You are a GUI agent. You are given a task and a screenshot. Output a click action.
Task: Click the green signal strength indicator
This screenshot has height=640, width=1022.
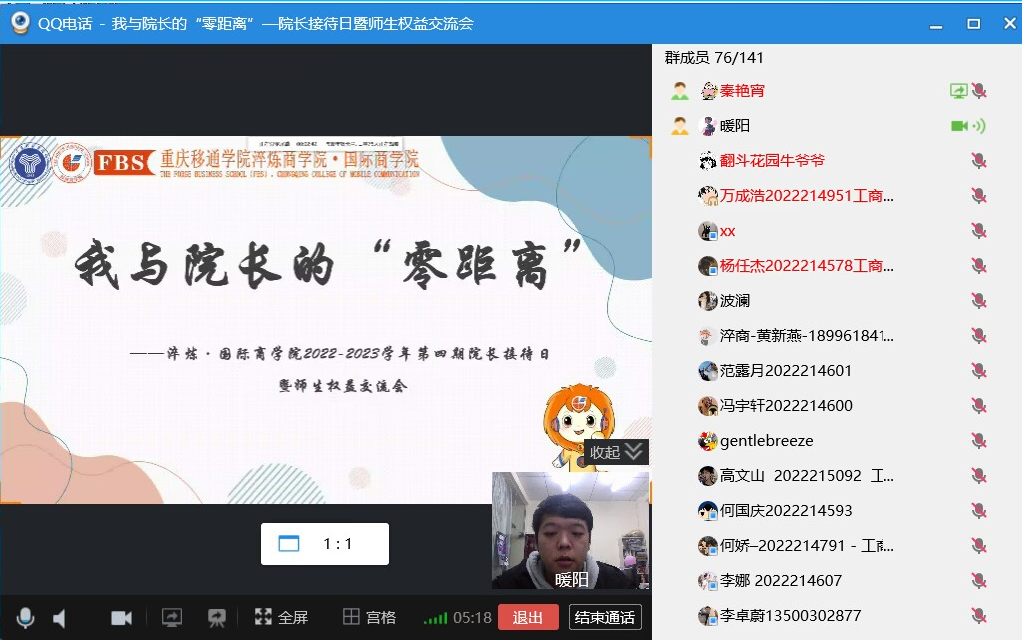[435, 618]
